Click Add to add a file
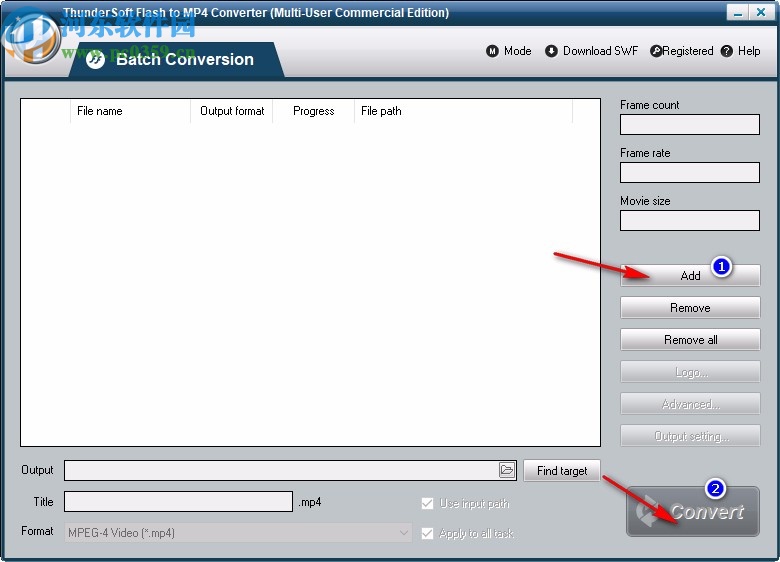Viewport: 780px width, 562px height. pos(690,276)
